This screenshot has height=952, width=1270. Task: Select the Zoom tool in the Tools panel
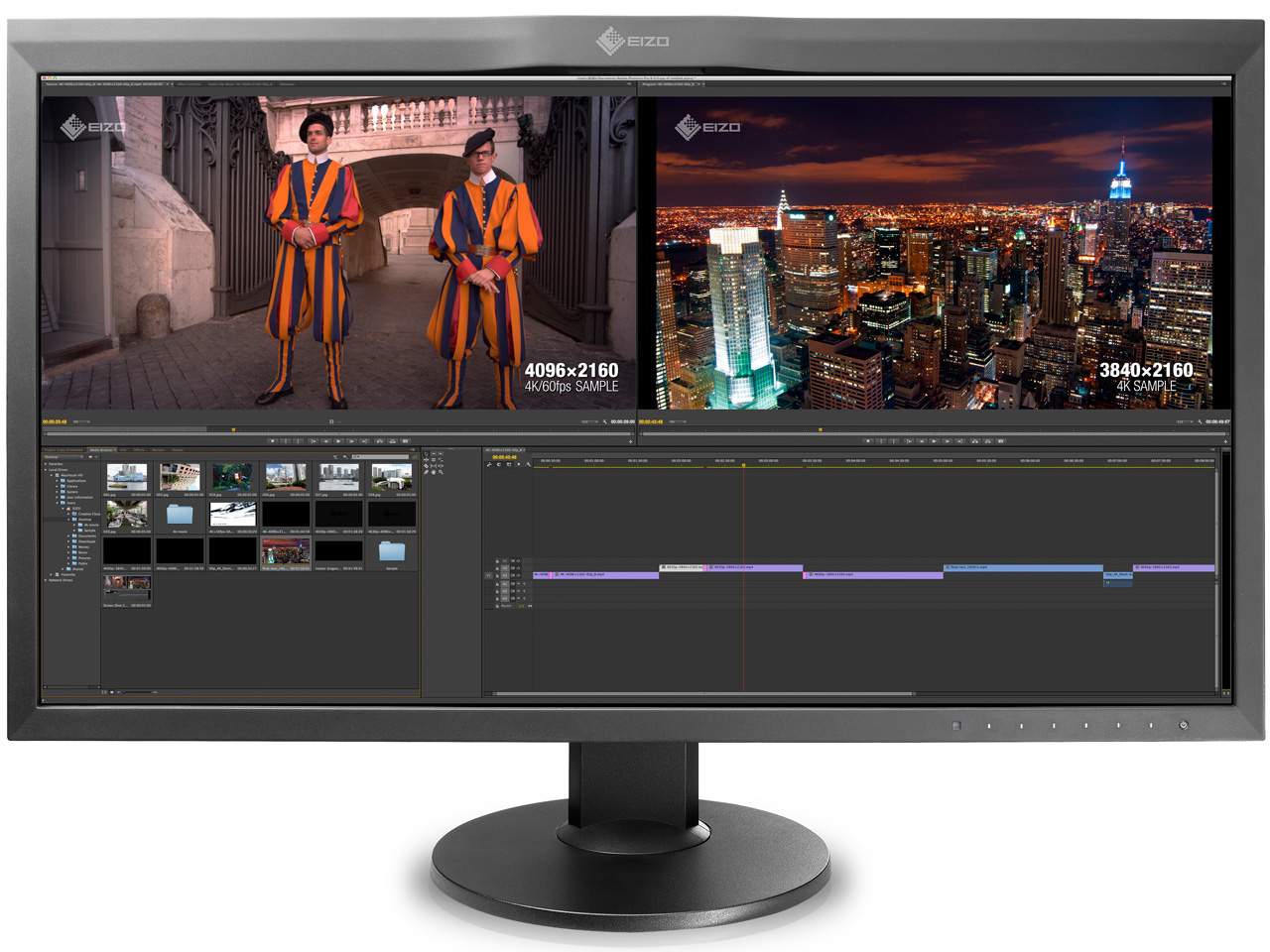(x=441, y=472)
